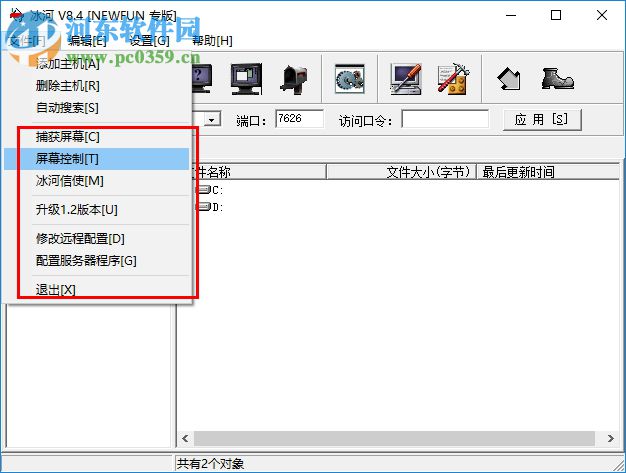
Task: Open the remote config screwdriver-monitor icon
Action: click(x=406, y=79)
